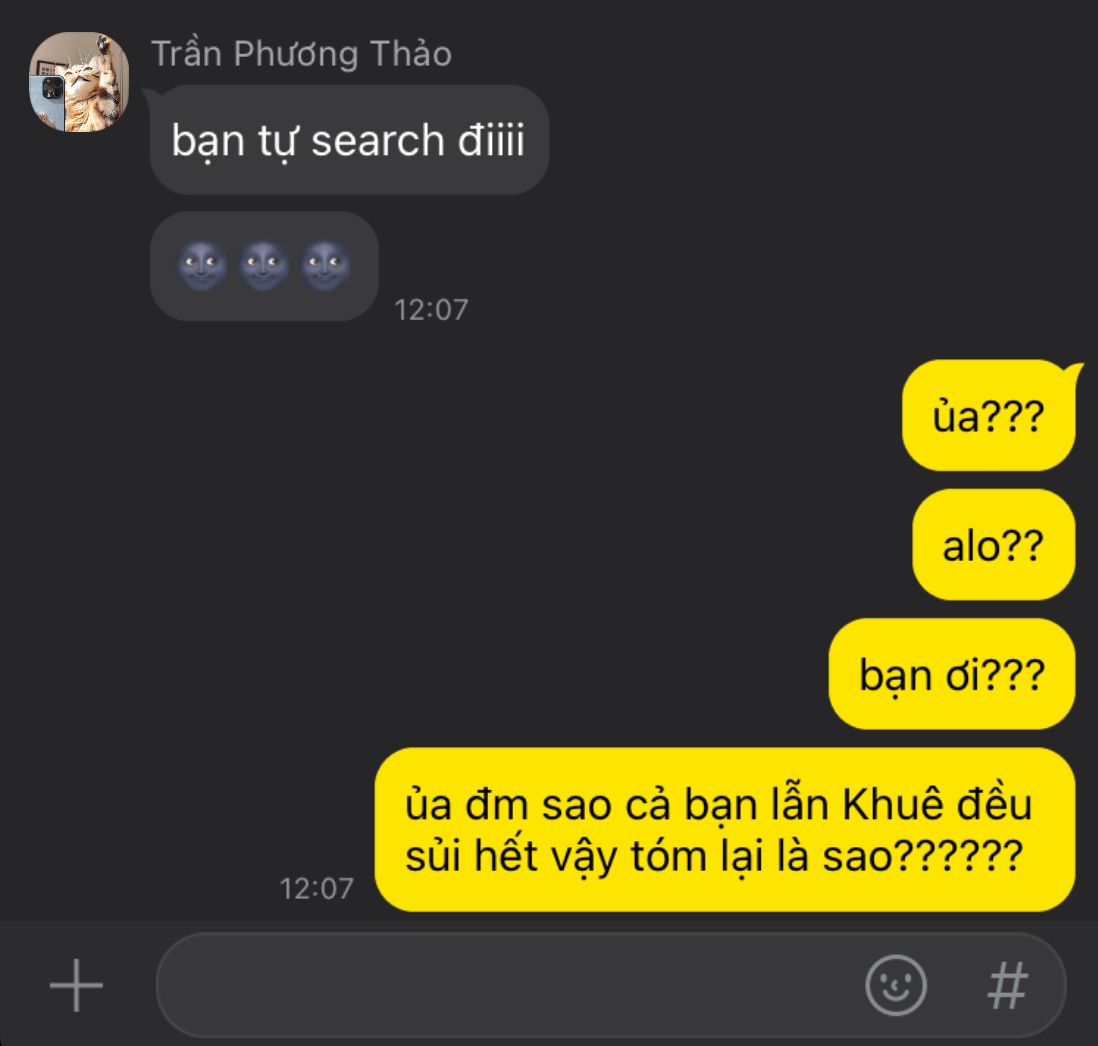The width and height of the screenshot is (1098, 1046).
Task: Click the 12:07 timestamp beside yellow message
Action: [316, 888]
